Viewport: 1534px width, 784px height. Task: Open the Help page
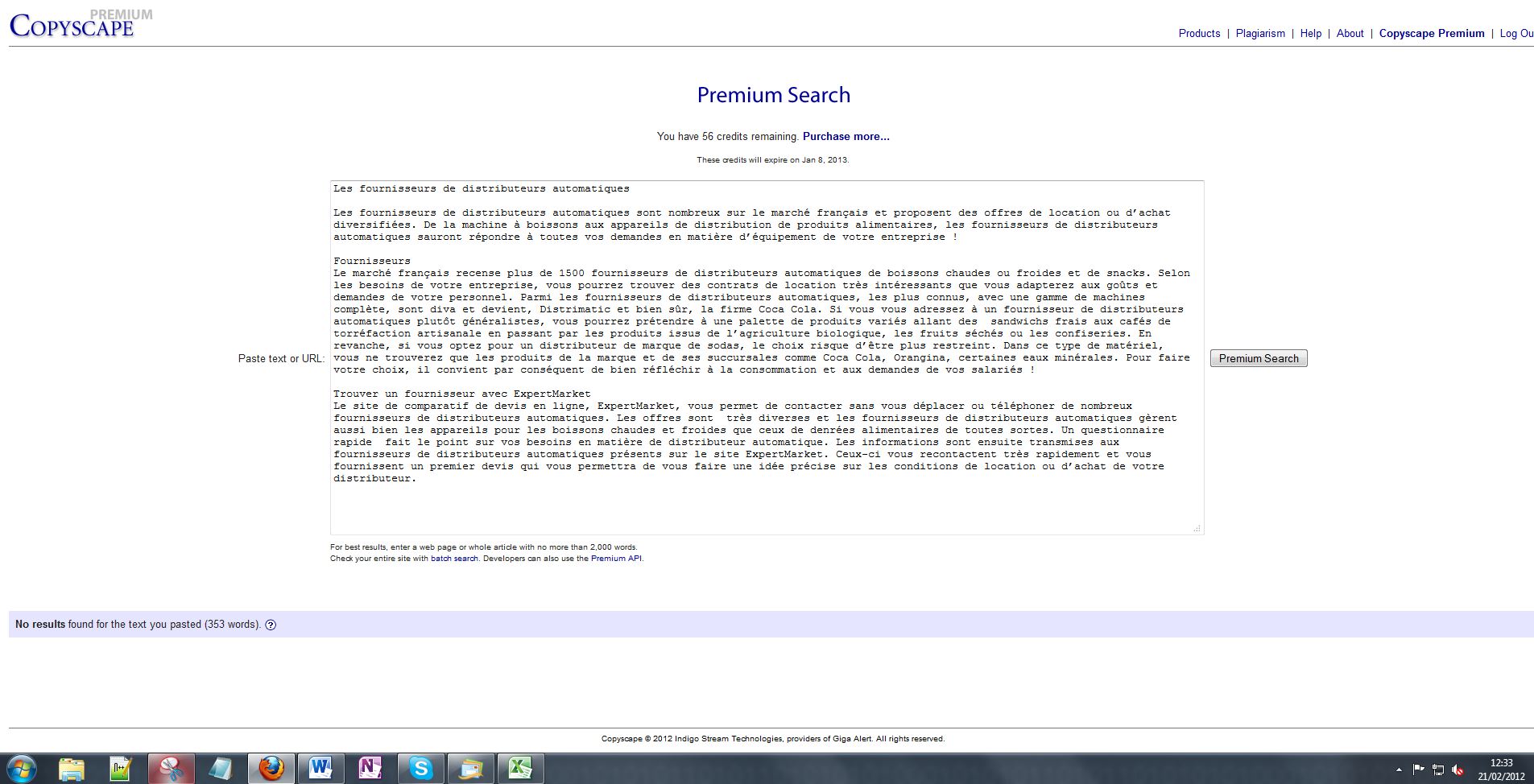(1310, 34)
